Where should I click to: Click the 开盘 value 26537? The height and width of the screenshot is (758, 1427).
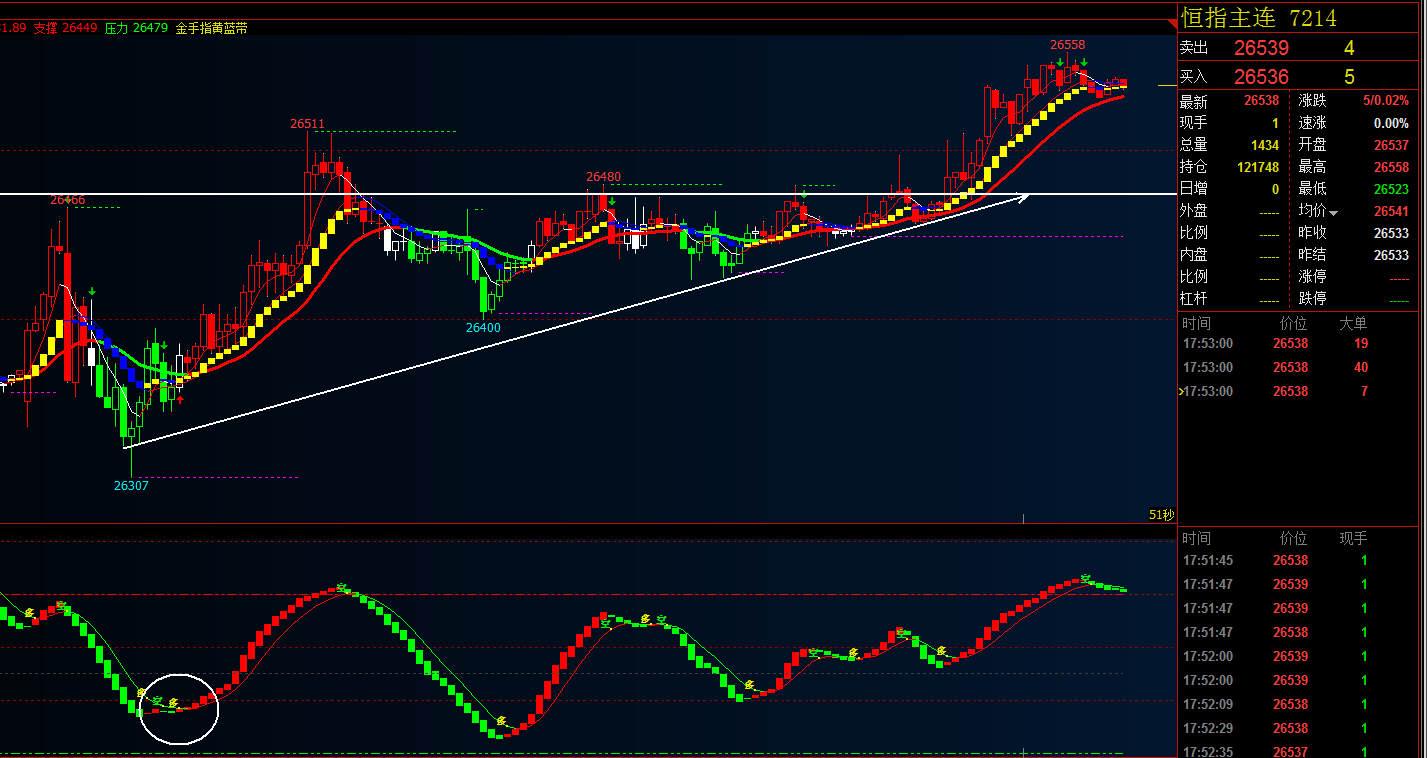click(x=1391, y=145)
